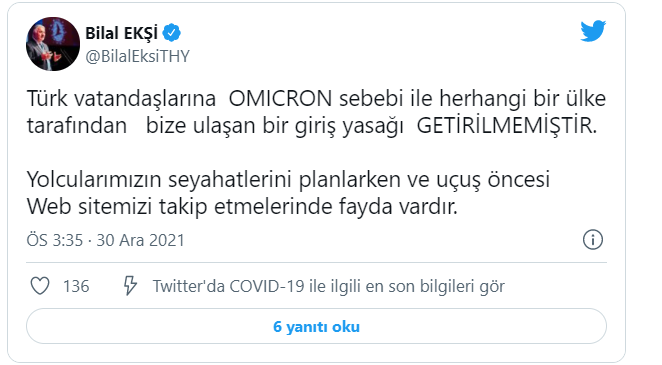Click the date 30 Ara 2021
662x365 pixels.
pyautogui.click(x=141, y=240)
